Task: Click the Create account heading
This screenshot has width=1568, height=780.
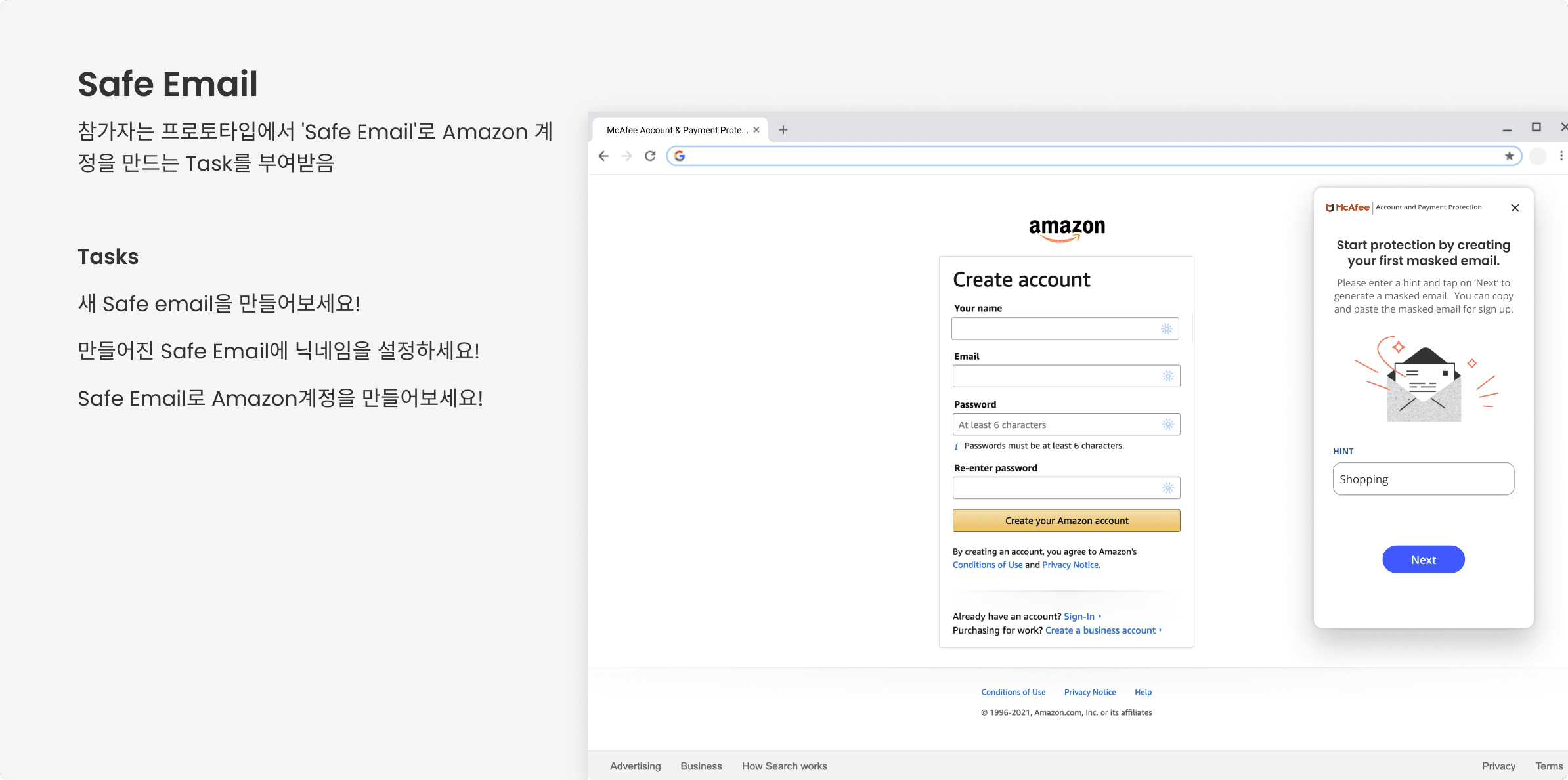Action: (1022, 280)
